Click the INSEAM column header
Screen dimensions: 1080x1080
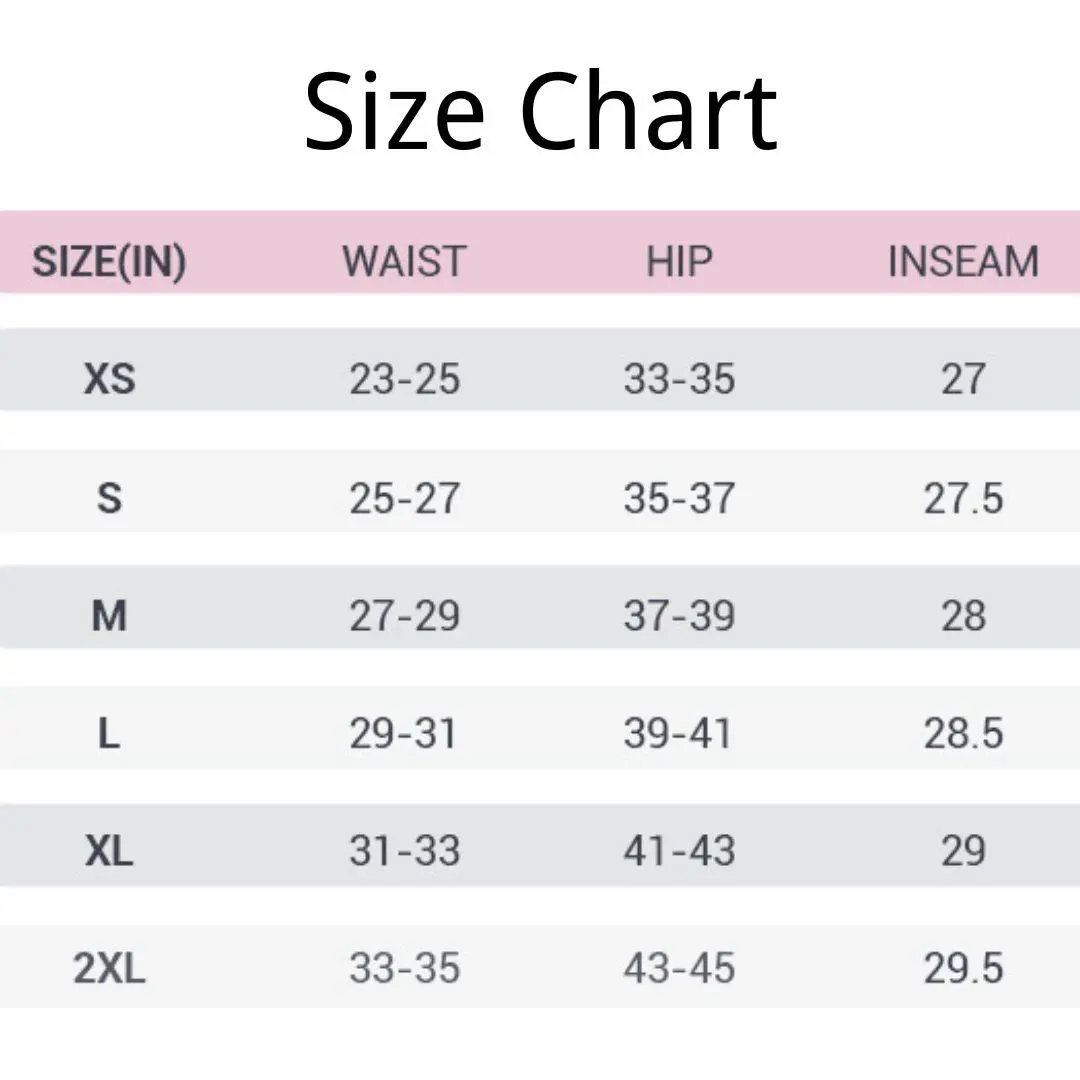tap(963, 262)
